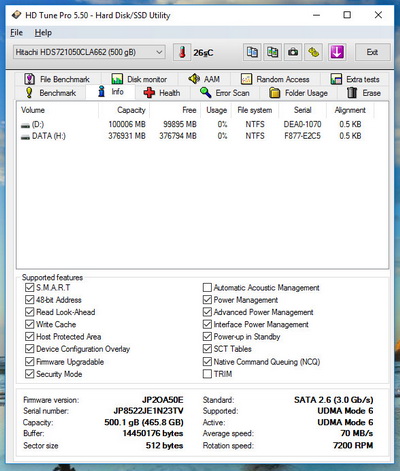400x471 pixels.
Task: Open the Folder Usage tab
Action: 299,93
